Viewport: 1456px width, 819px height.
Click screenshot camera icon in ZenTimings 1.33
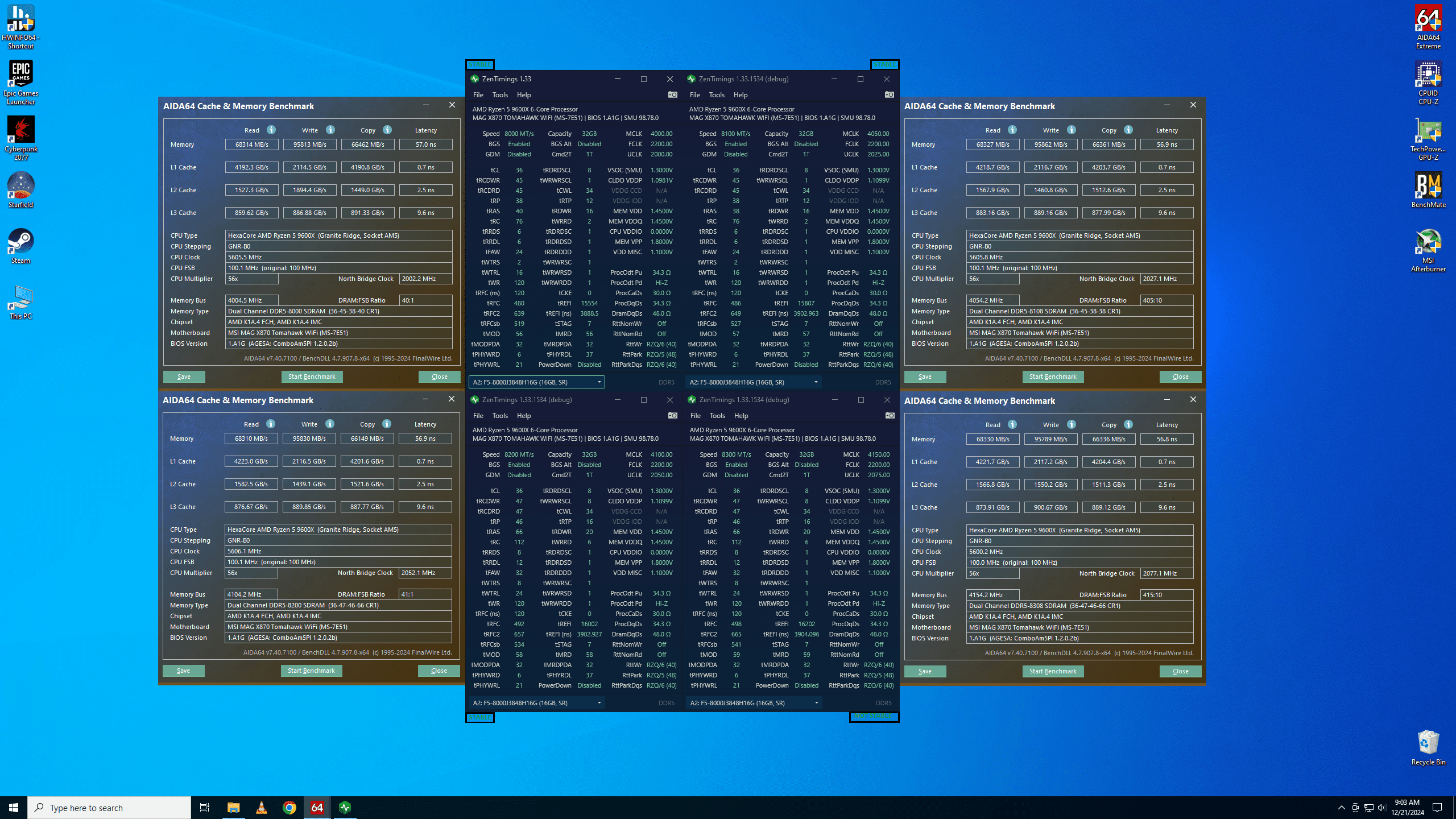coord(672,95)
